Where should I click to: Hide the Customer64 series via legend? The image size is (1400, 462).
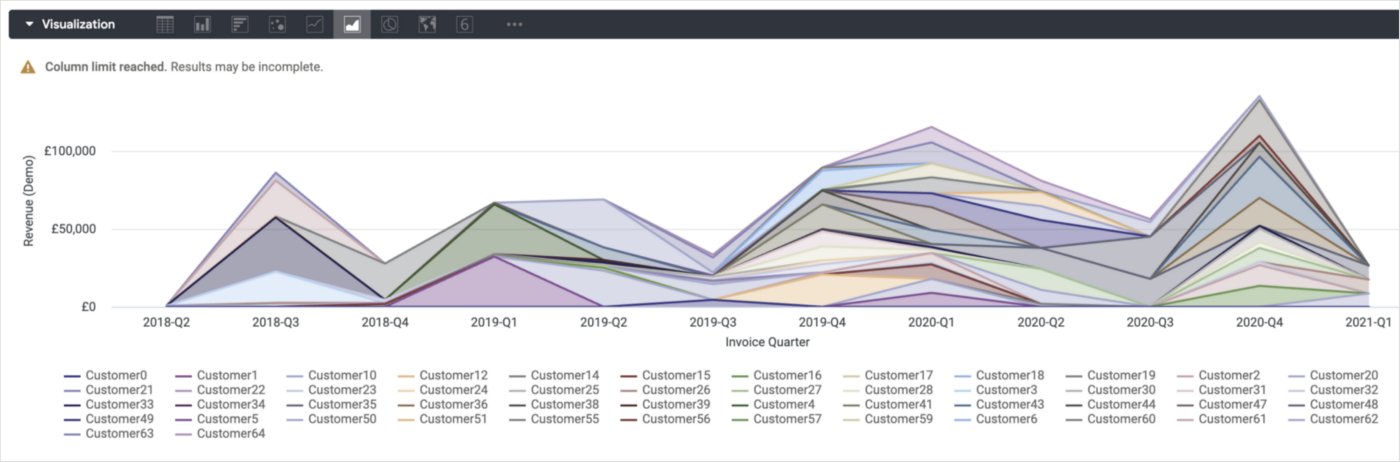click(x=231, y=434)
